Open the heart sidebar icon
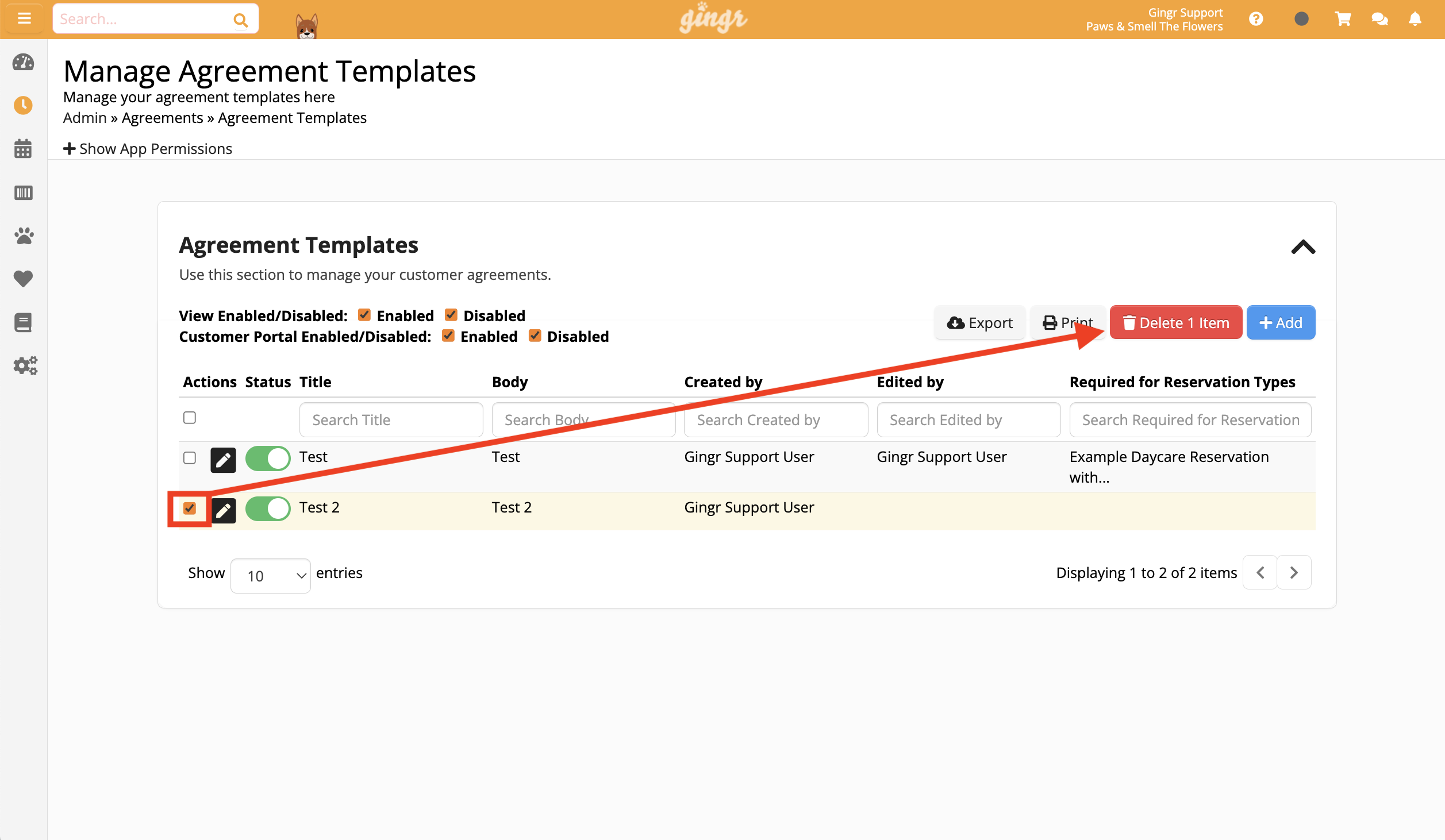The image size is (1445, 840). 23,279
